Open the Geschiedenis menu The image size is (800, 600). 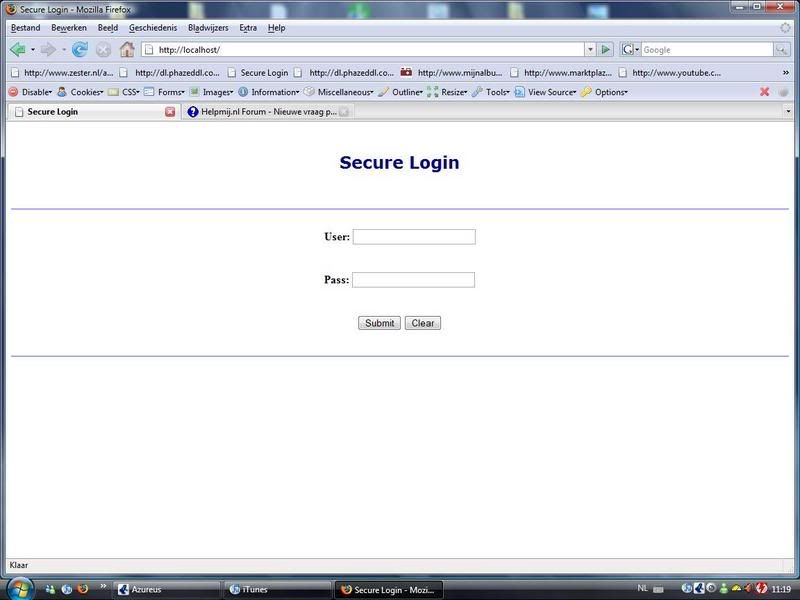(153, 28)
